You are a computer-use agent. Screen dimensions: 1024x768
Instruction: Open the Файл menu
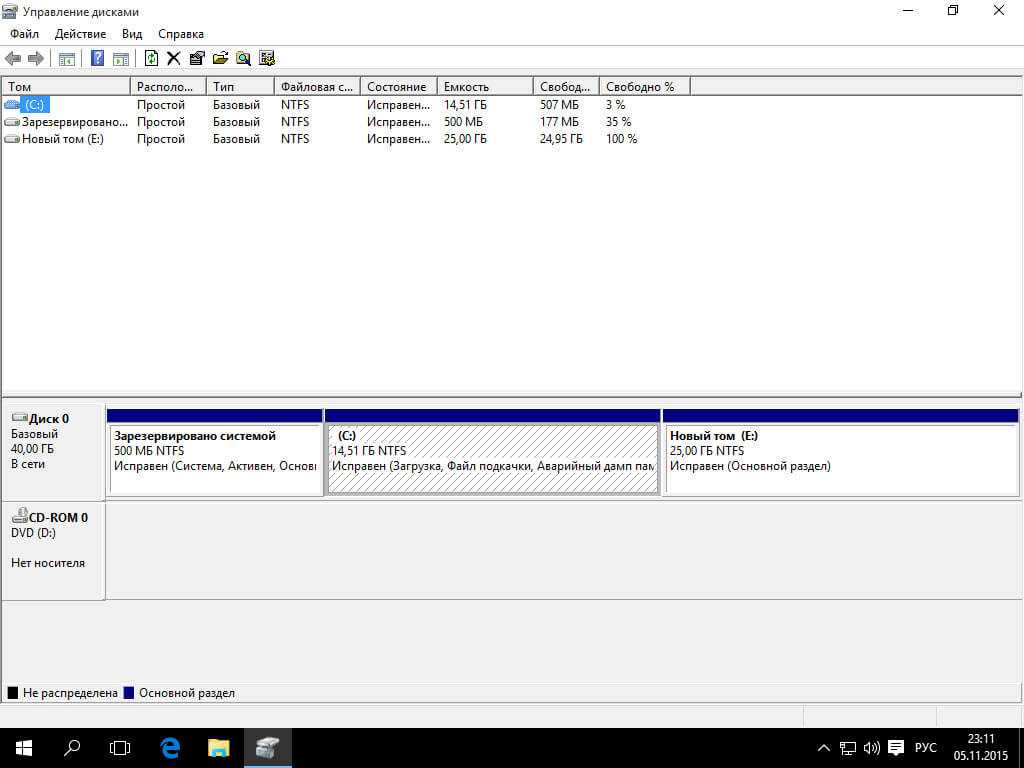(x=24, y=34)
